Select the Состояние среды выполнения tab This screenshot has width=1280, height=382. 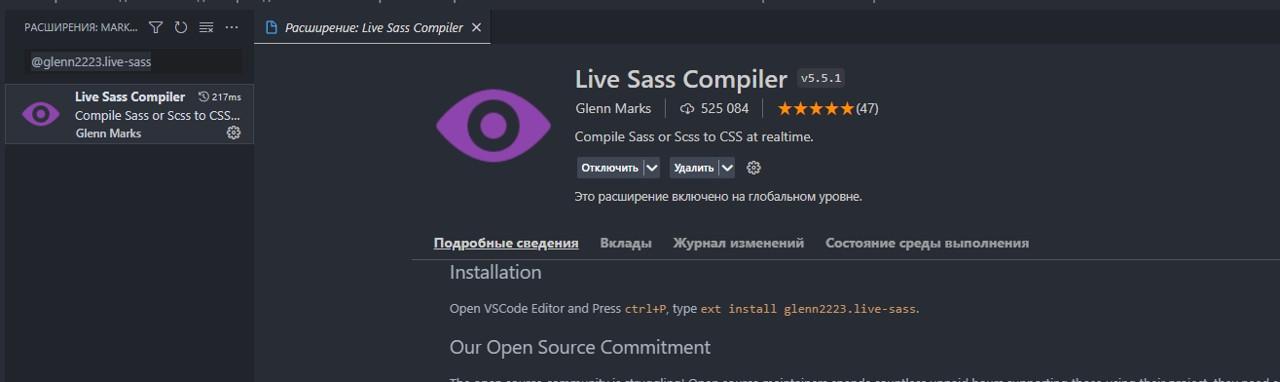(927, 243)
